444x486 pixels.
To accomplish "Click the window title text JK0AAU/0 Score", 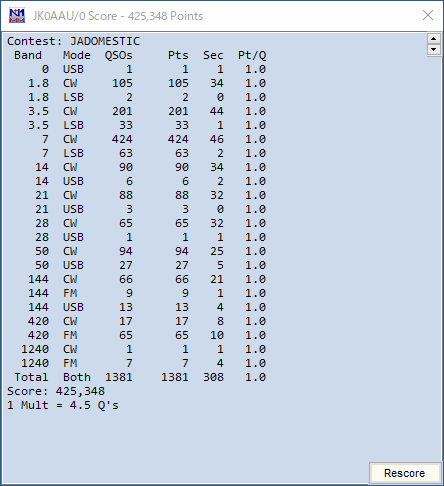I will point(75,16).
